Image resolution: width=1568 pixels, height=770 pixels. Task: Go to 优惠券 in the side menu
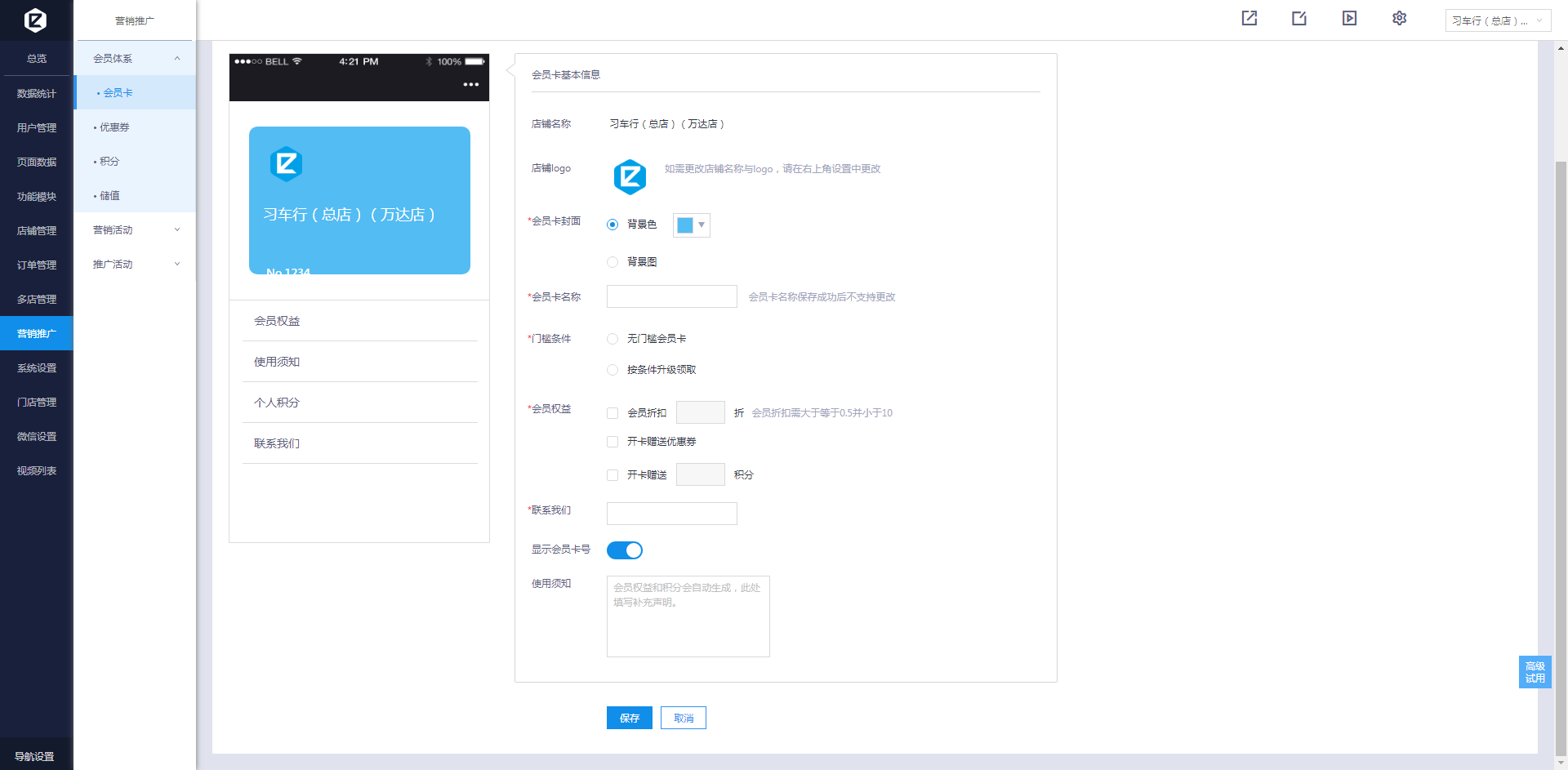pyautogui.click(x=114, y=127)
